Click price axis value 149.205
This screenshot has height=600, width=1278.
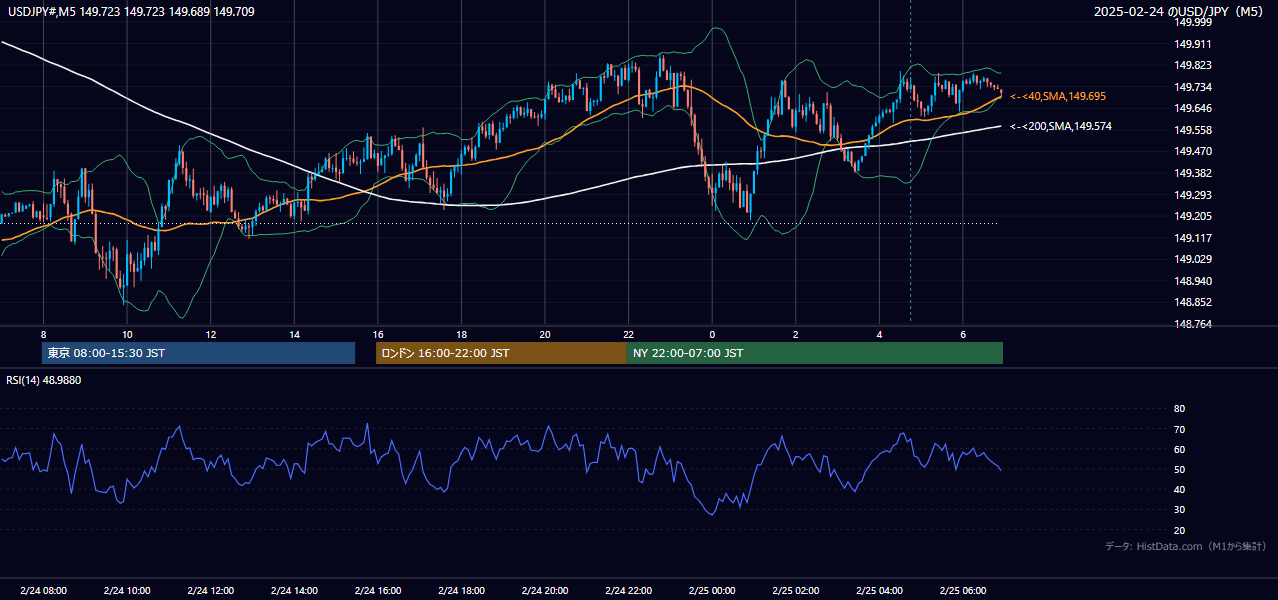coord(1193,216)
